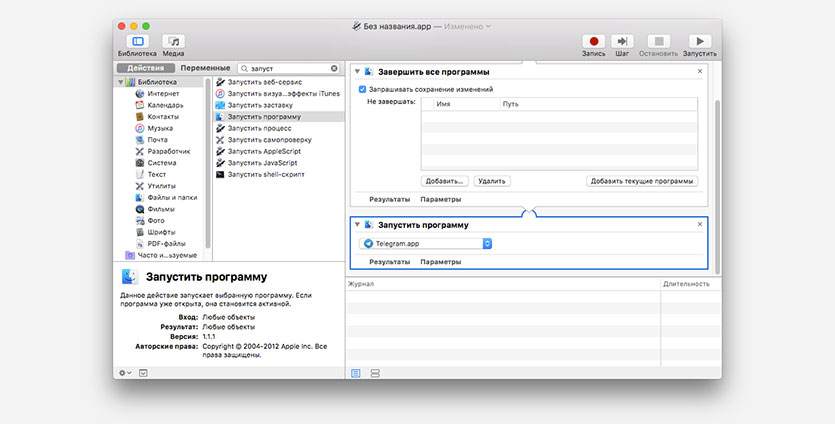835x424 pixels.
Task: Open the Telegram.app program dropdown
Action: pos(487,243)
